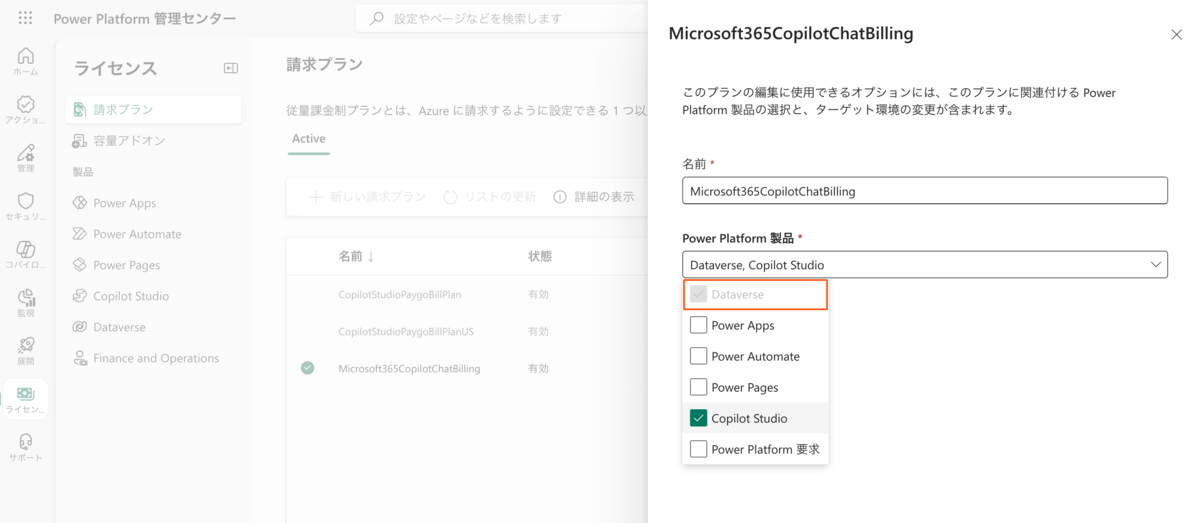The image size is (1200, 523).
Task: Click the green selected-row check icon
Action: coord(307,368)
